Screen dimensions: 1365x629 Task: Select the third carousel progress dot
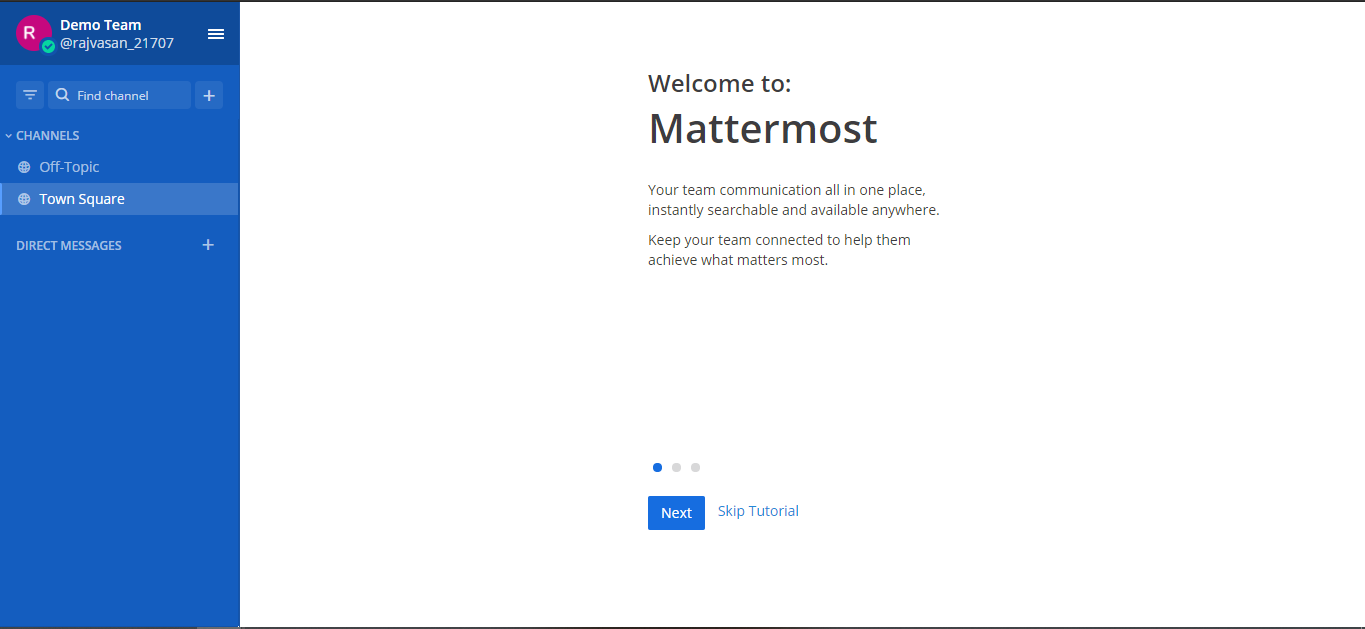pos(695,467)
